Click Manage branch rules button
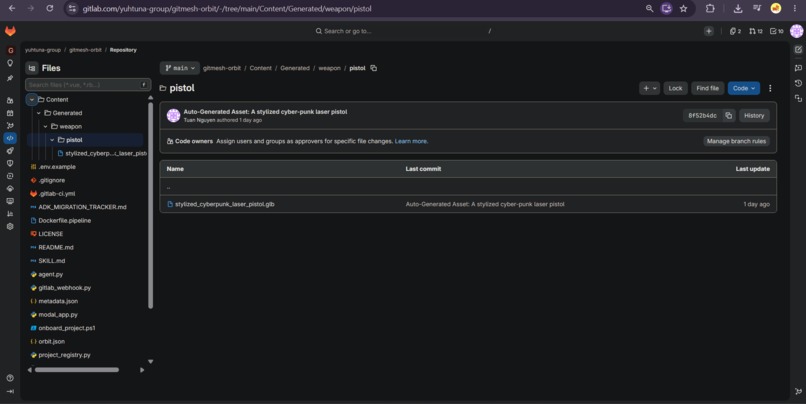This screenshot has height=404, width=806. 736,141
